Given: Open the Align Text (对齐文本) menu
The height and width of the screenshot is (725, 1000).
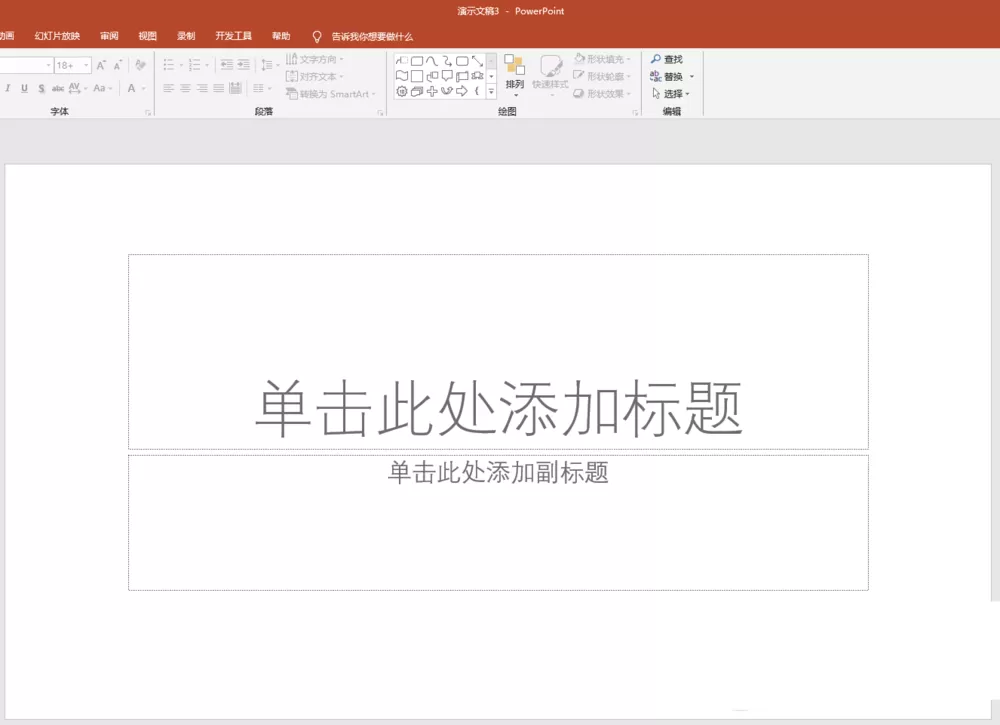Looking at the screenshot, I should (314, 77).
